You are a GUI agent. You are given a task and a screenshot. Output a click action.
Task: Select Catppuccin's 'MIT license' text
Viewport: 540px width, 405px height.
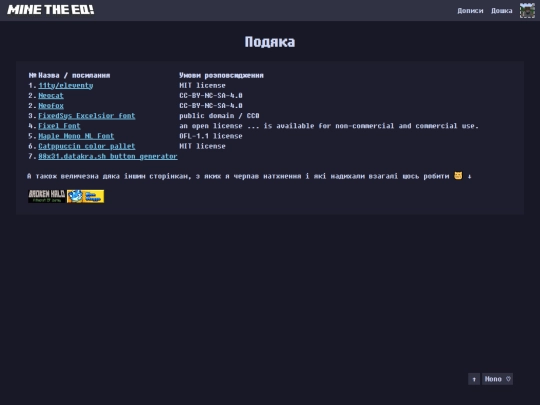[202, 146]
